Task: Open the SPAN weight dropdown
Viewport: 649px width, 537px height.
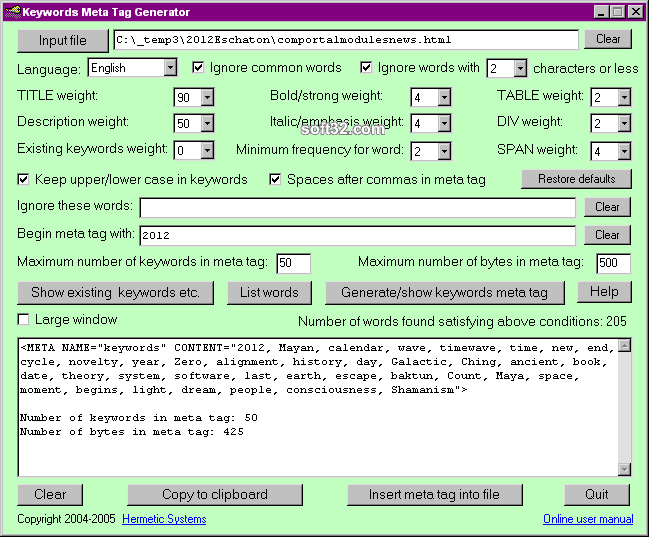Action: (624, 152)
